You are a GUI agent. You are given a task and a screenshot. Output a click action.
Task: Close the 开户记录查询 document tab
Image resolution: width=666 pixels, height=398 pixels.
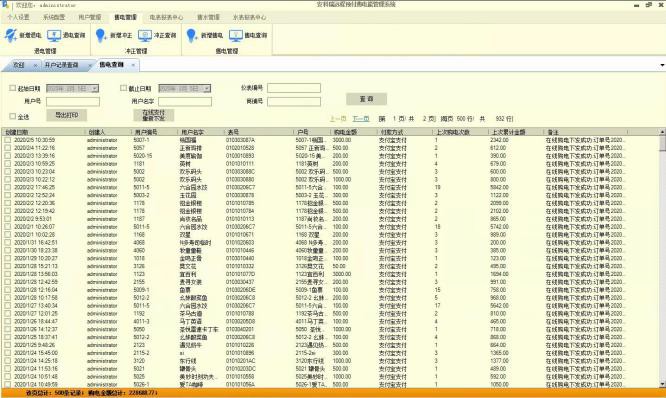click(90, 65)
